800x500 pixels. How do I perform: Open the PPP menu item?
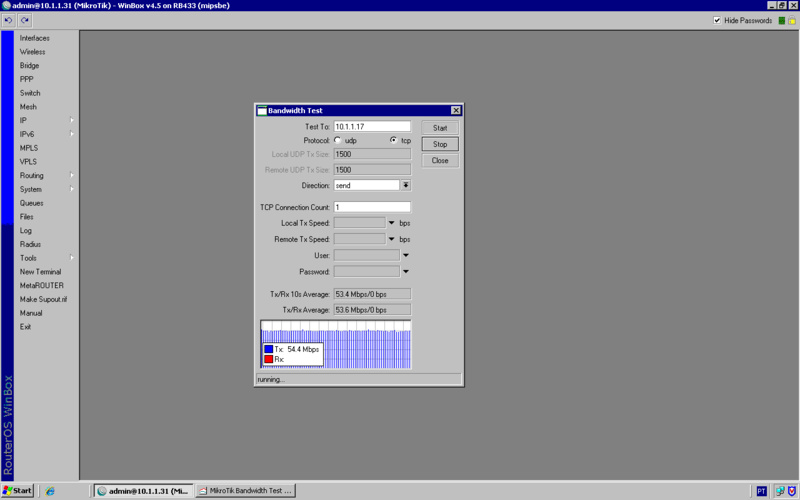(x=27, y=80)
